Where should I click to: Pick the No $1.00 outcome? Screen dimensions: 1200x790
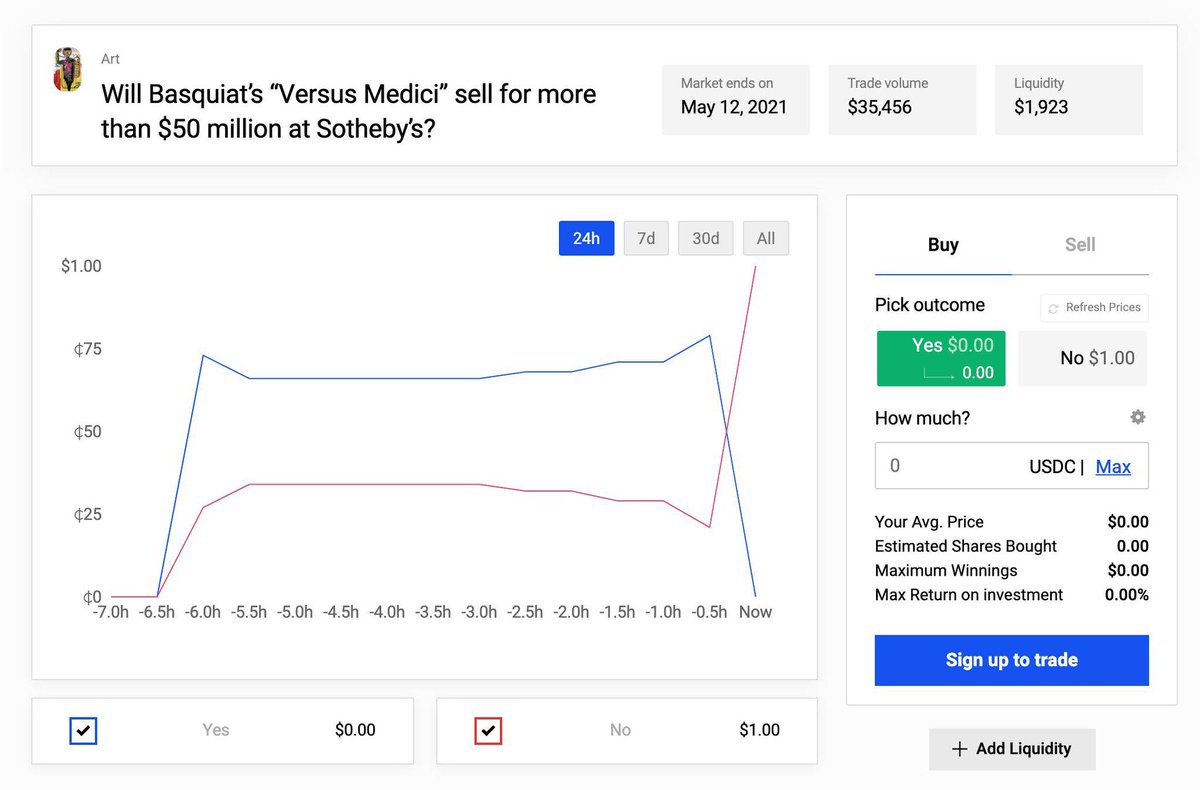point(1083,358)
